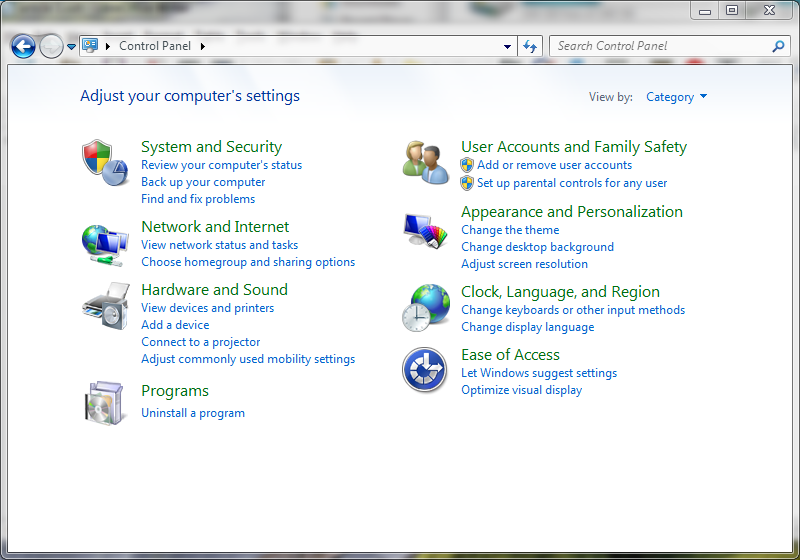Open Clock, Language, and Region heading
The height and width of the screenshot is (560, 800).
pos(560,292)
